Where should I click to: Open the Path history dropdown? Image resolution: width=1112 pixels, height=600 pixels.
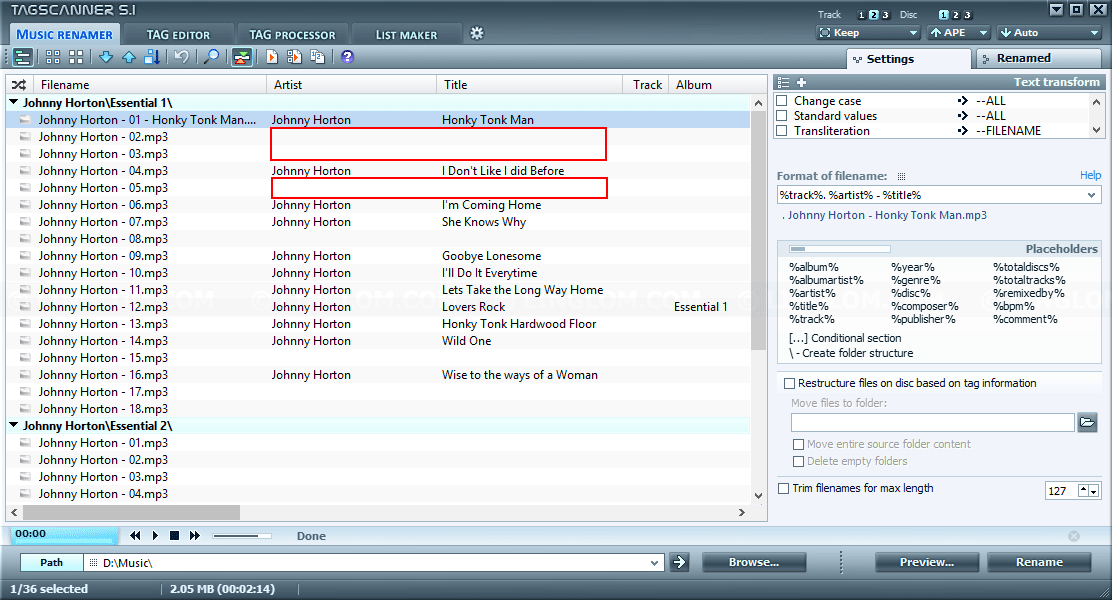[x=654, y=563]
